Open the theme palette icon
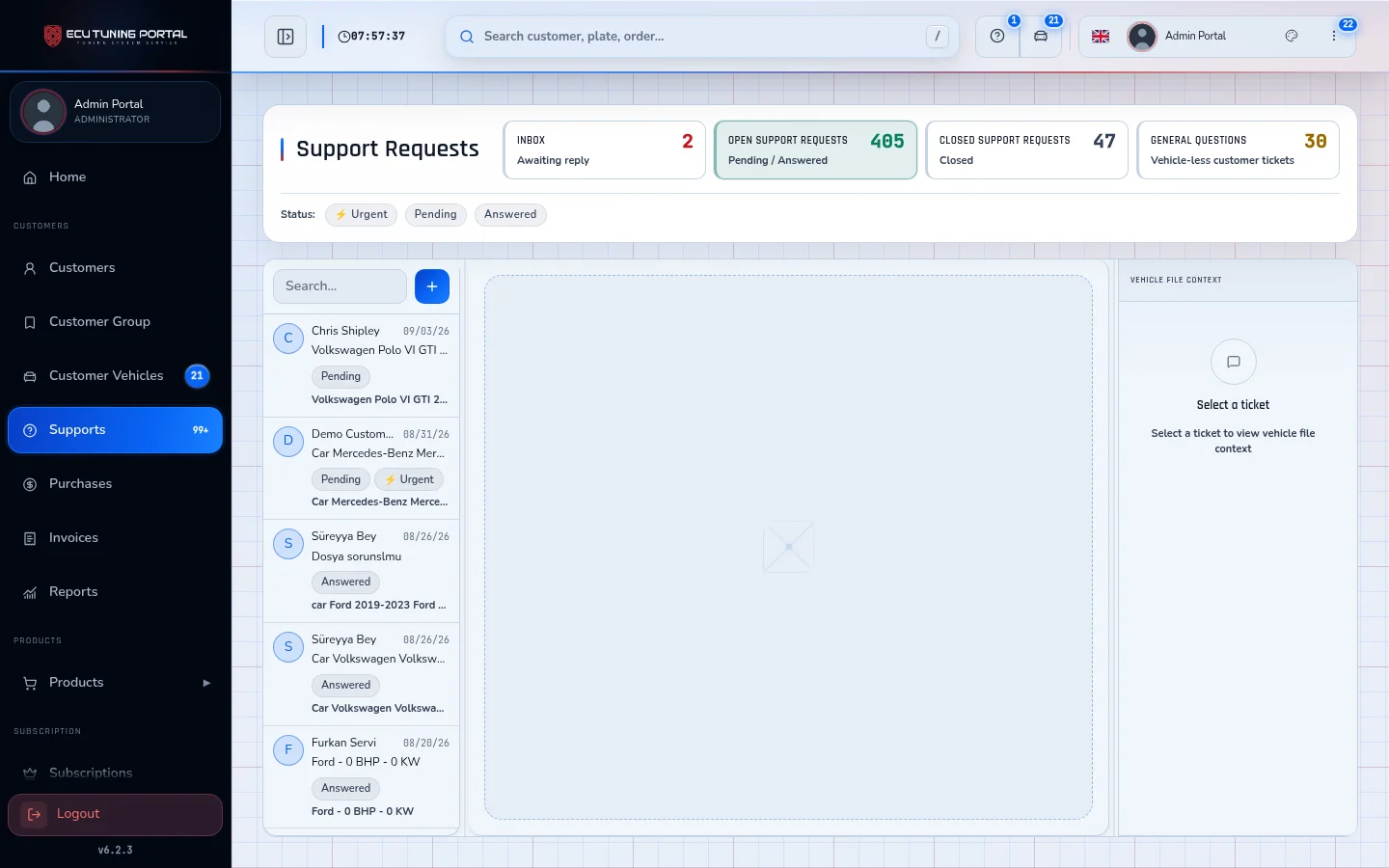This screenshot has width=1389, height=868. (x=1292, y=36)
